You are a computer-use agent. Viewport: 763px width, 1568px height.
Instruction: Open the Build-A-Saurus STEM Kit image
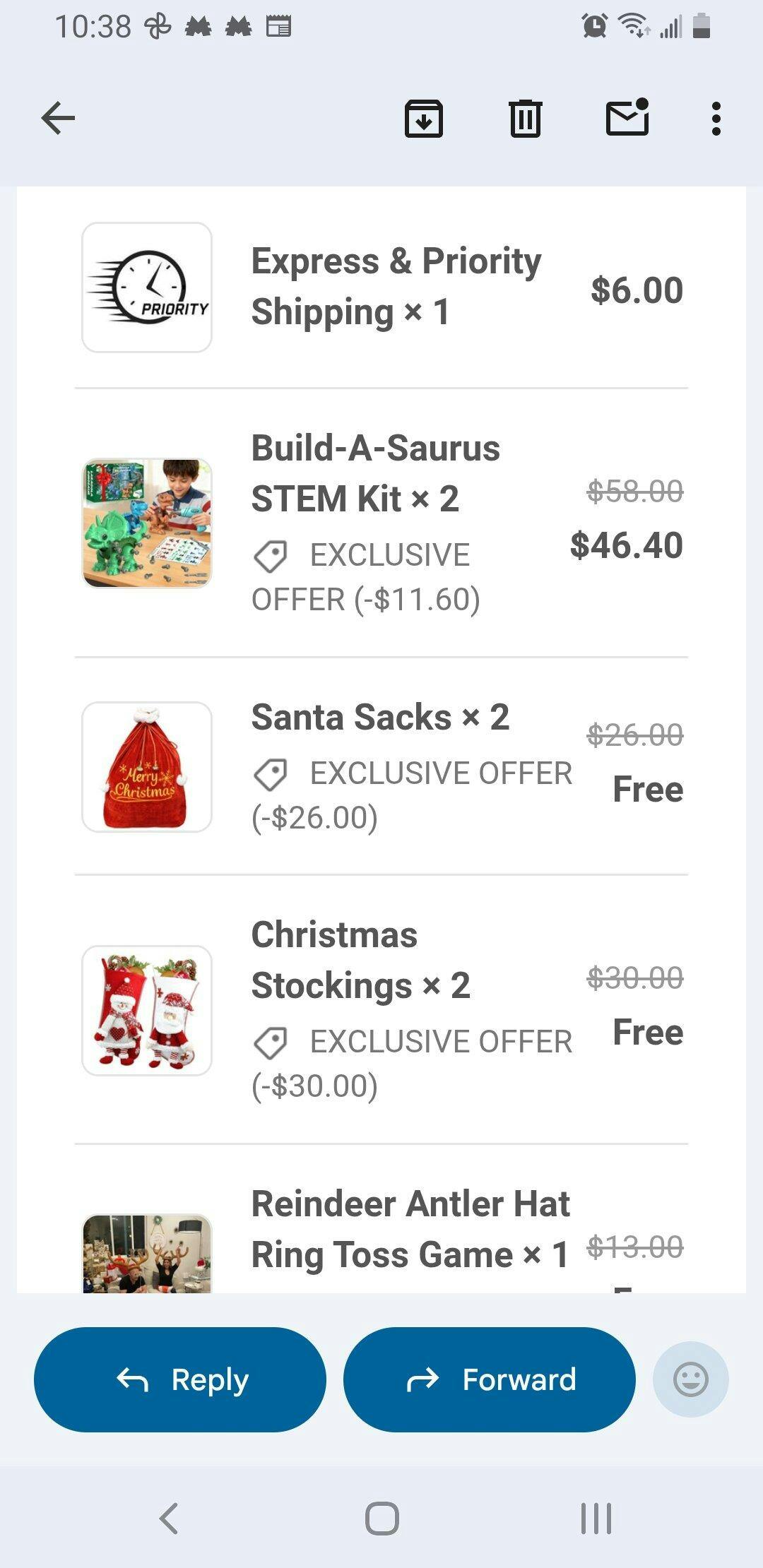coord(147,523)
